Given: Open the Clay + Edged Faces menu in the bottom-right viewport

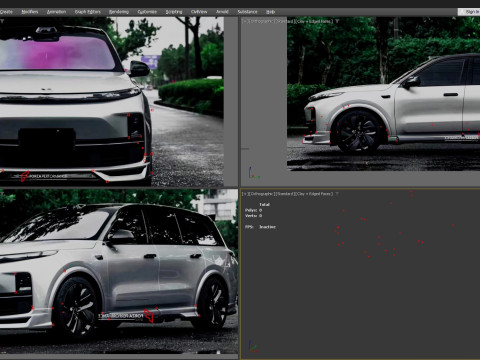Looking at the screenshot, I should 314,194.
